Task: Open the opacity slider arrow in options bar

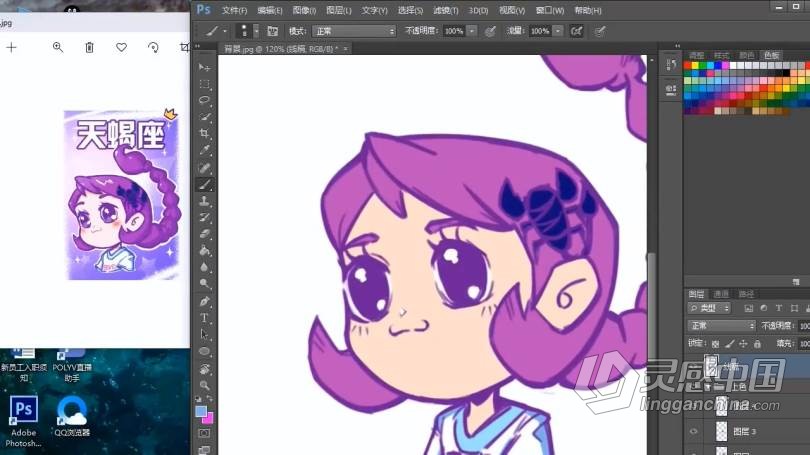Action: click(472, 31)
